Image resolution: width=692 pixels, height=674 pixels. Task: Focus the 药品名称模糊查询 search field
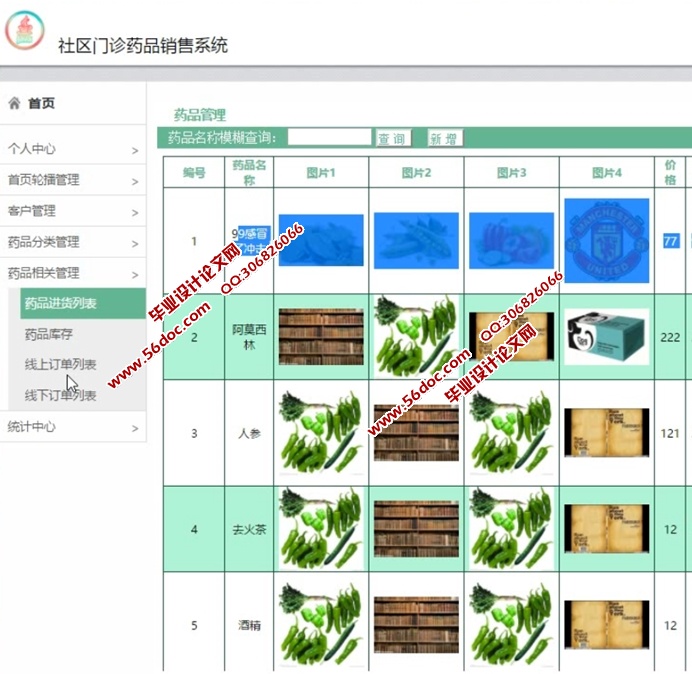pyautogui.click(x=329, y=137)
